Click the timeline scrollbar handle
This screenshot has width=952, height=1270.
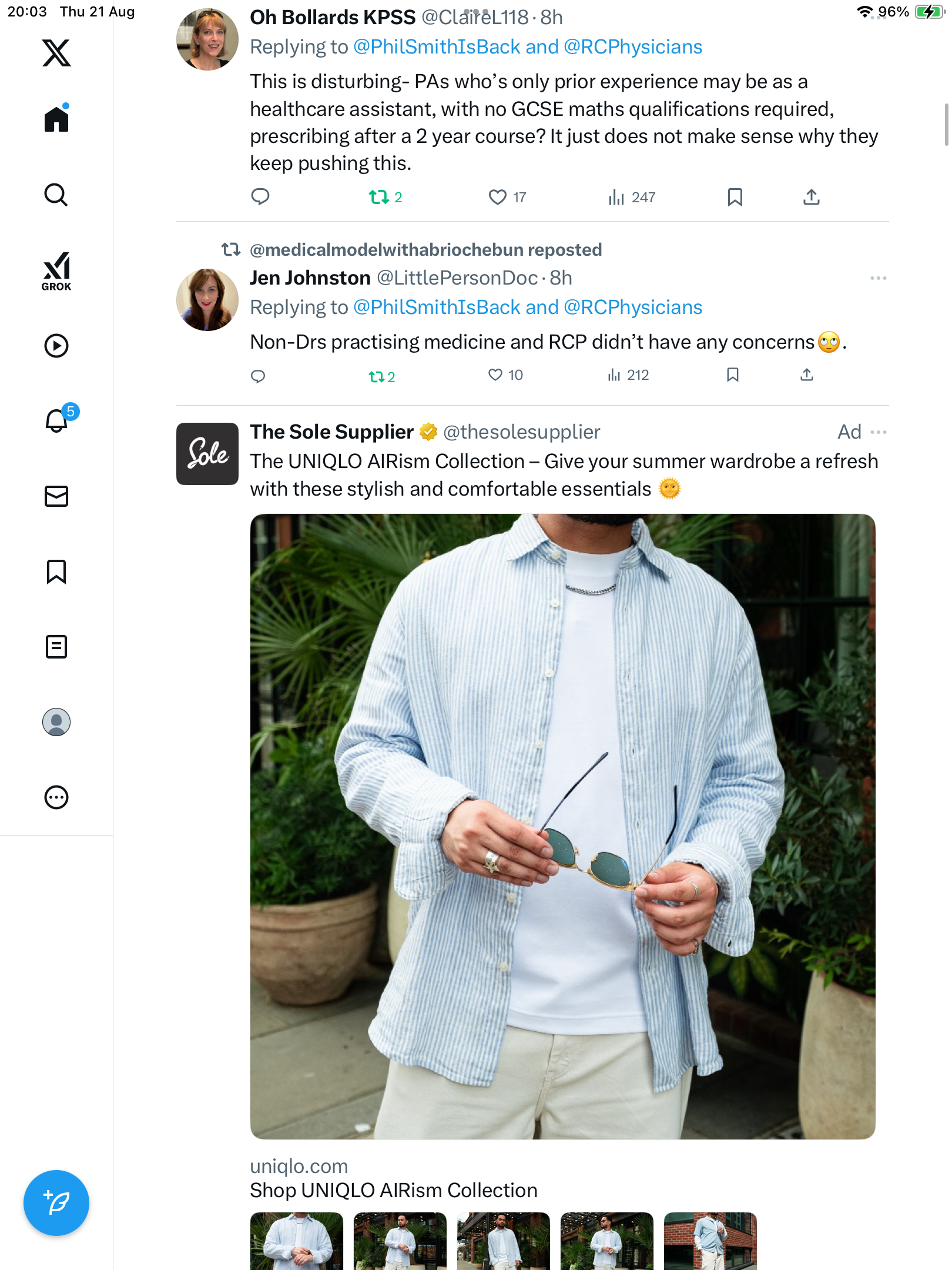click(x=946, y=124)
